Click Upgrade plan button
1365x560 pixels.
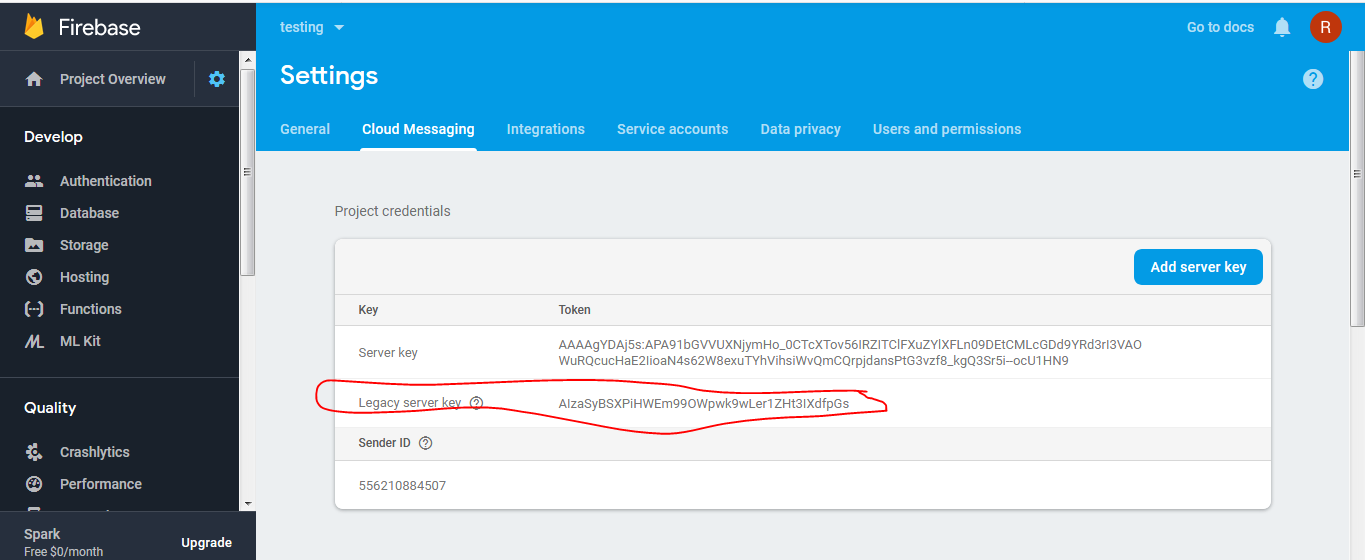(206, 543)
